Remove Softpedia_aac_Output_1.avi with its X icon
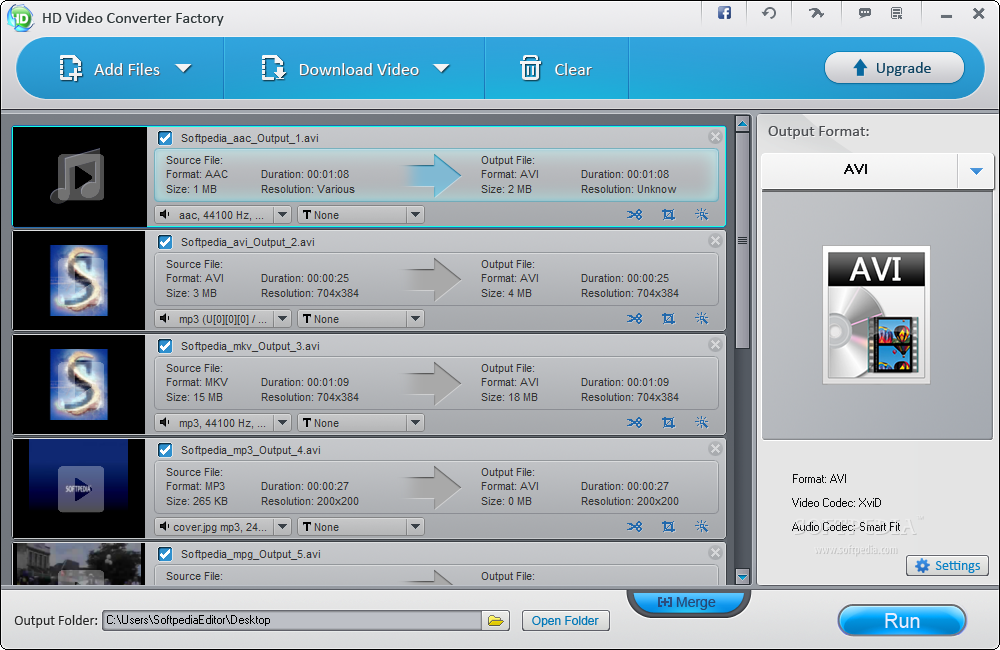 [715, 137]
